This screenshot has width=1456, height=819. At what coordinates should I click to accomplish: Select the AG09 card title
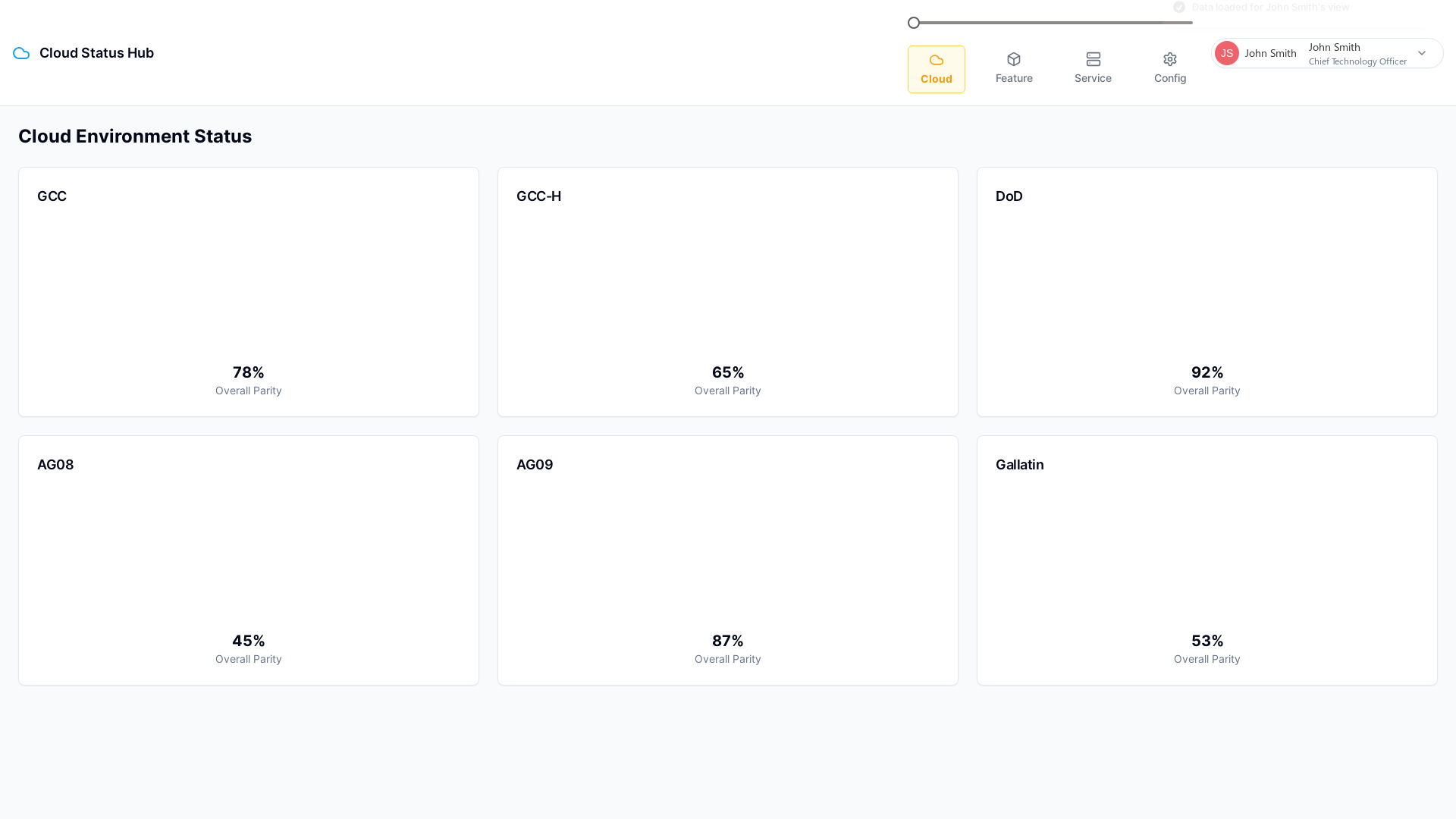point(535,465)
